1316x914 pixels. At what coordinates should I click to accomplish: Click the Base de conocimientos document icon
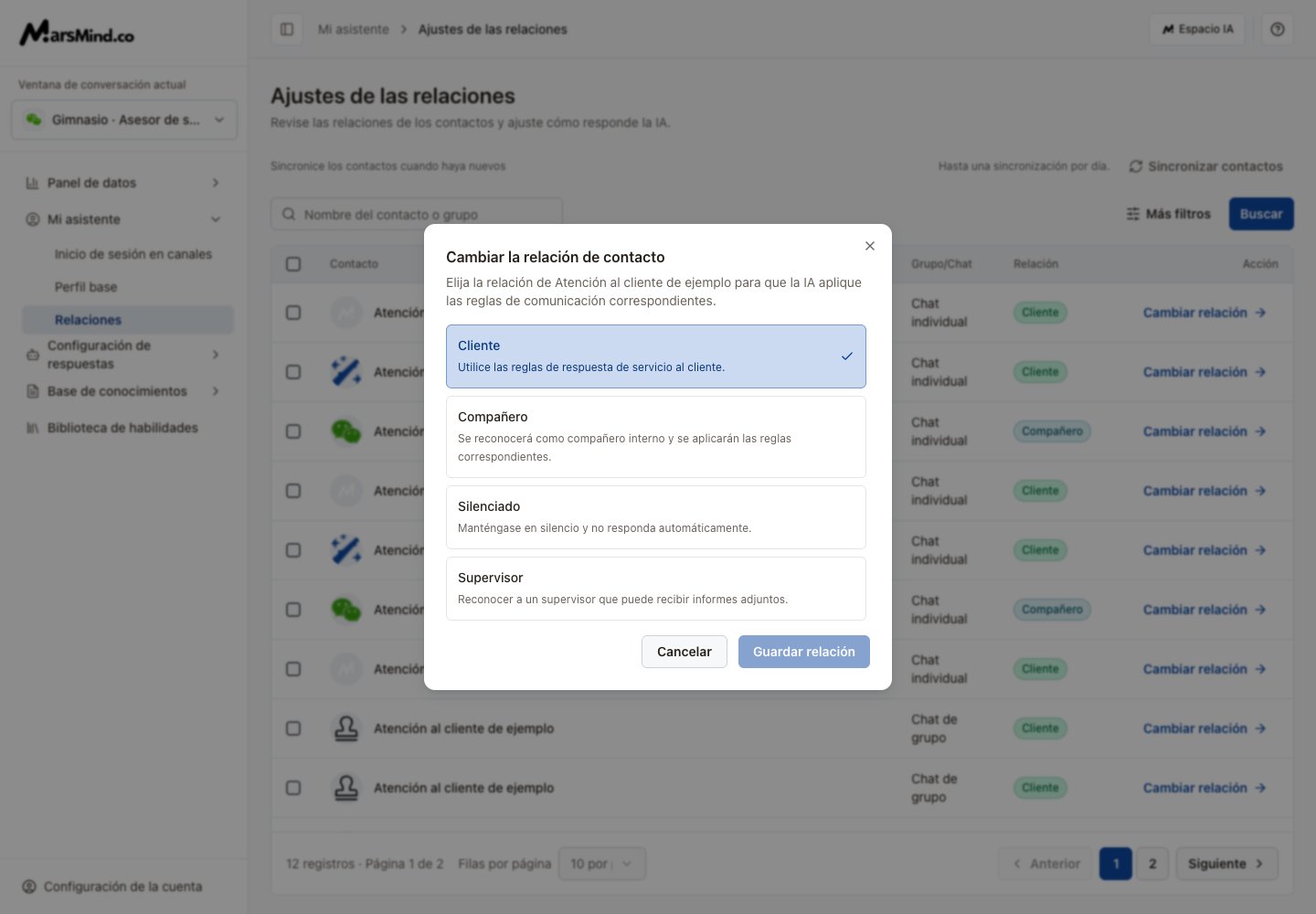point(32,391)
